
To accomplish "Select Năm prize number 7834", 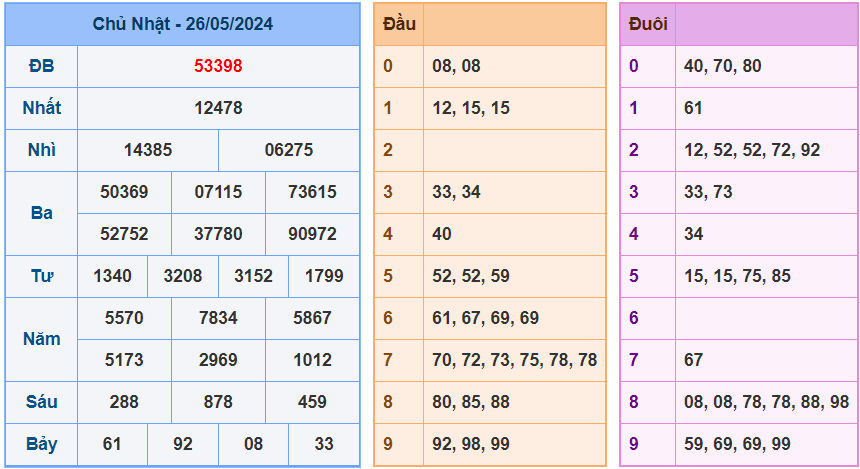I will tap(218, 318).
